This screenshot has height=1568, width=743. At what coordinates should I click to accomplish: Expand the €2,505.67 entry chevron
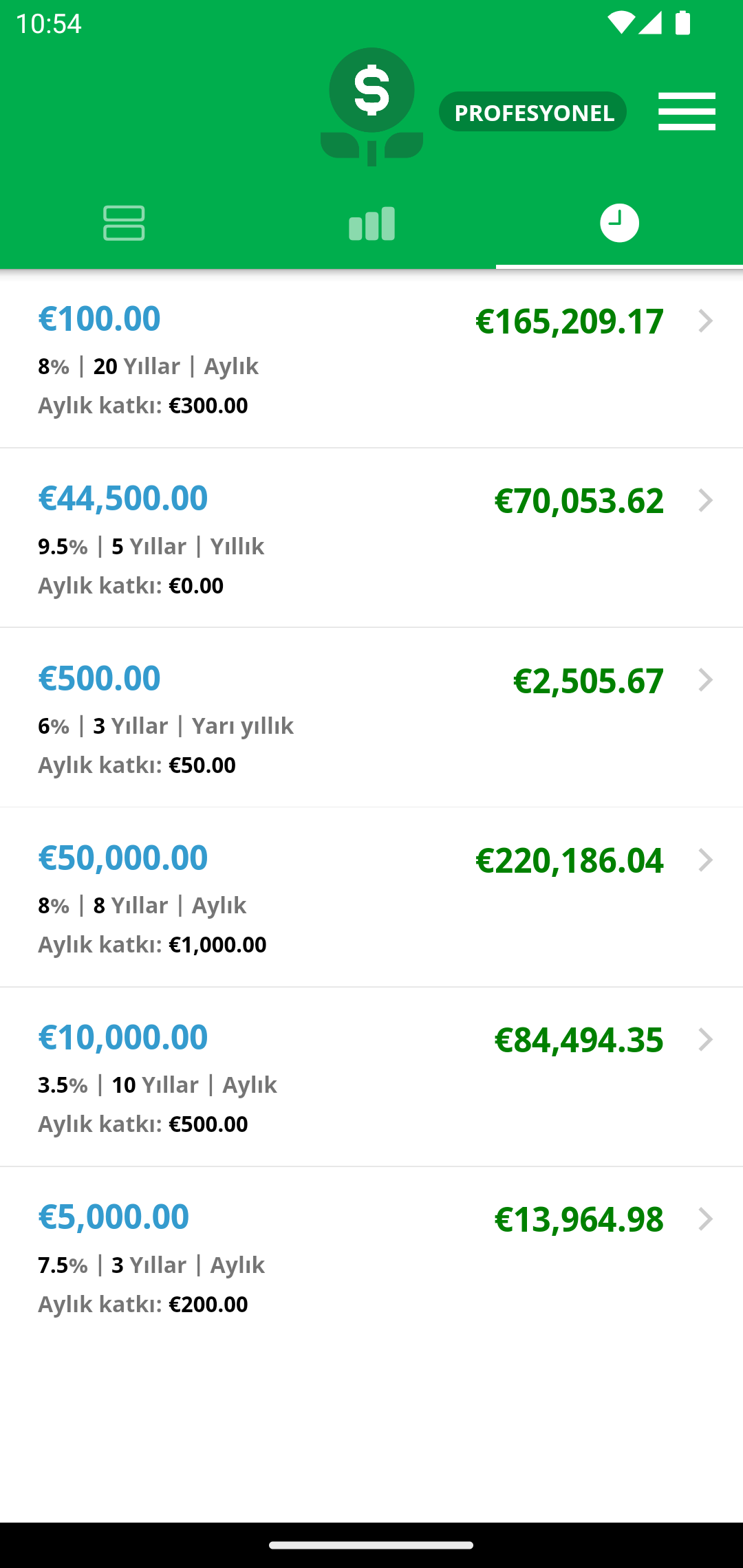705,680
